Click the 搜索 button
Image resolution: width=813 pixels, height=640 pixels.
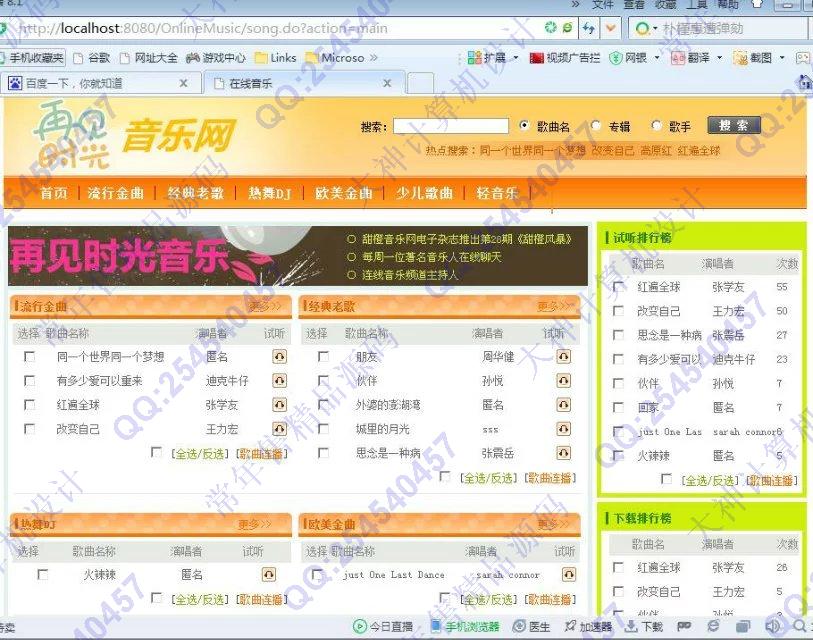click(734, 125)
